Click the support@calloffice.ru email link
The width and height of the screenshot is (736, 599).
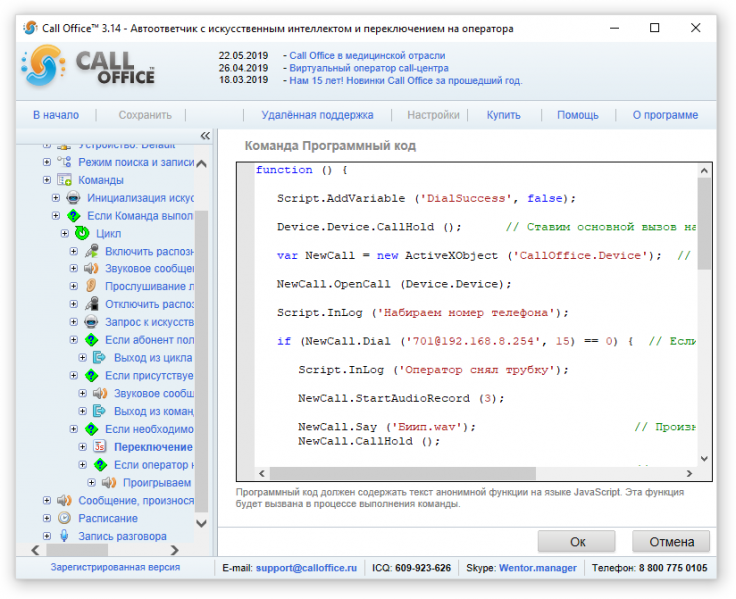point(307,568)
